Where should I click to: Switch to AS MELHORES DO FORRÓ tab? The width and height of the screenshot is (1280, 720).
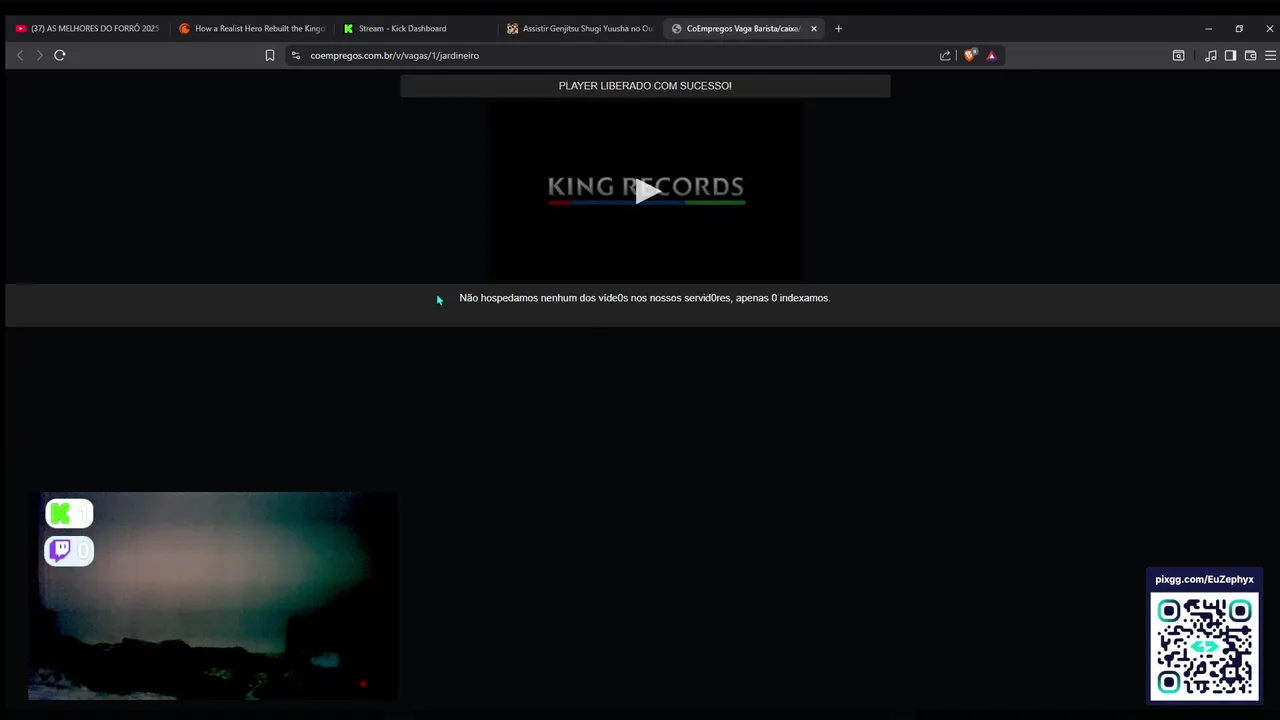point(88,28)
